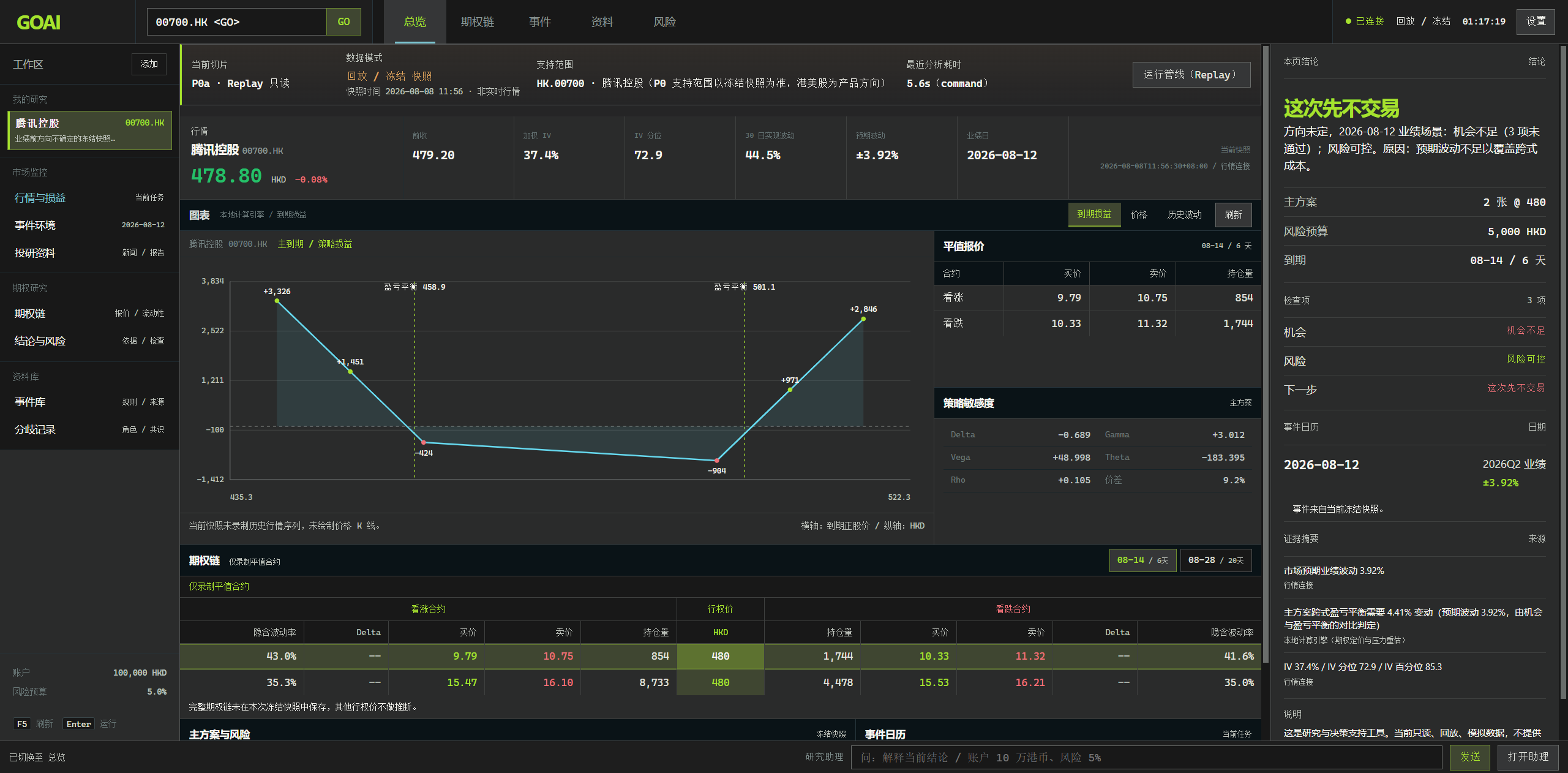Open 设置 settings button

1536,21
